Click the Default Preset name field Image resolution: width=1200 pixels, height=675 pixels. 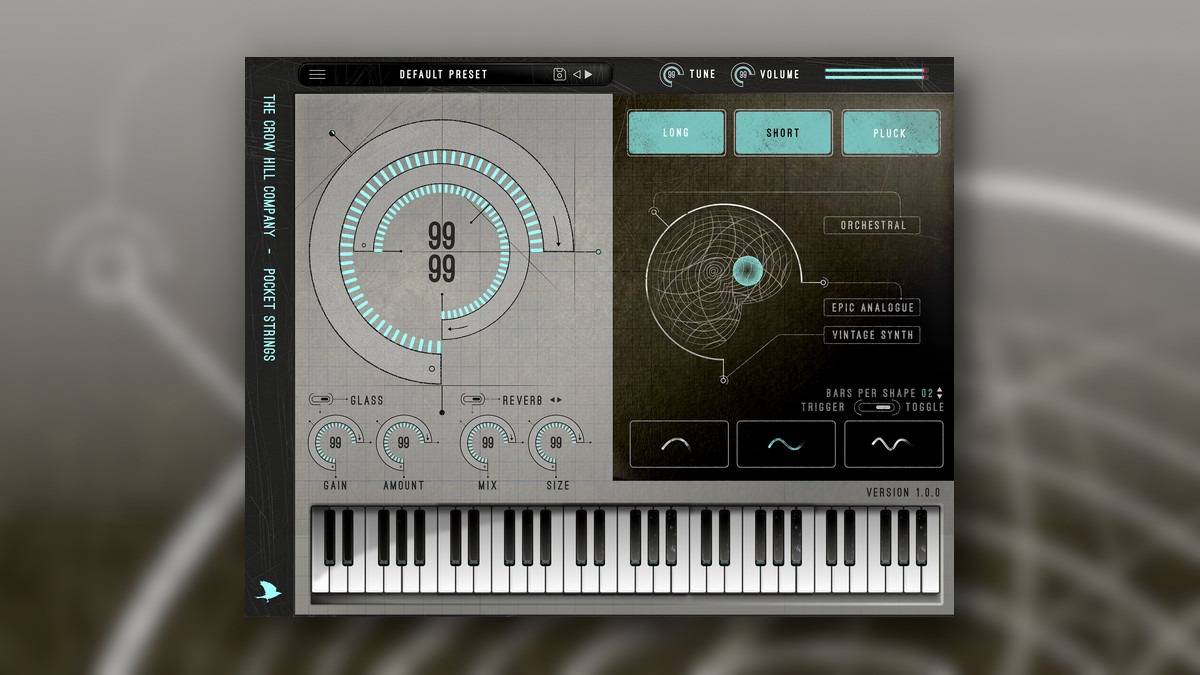coord(443,74)
